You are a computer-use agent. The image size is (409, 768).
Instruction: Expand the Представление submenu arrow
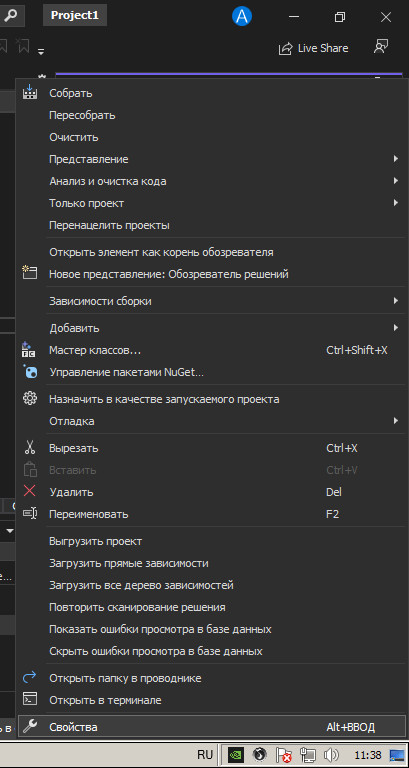[x=396, y=159]
